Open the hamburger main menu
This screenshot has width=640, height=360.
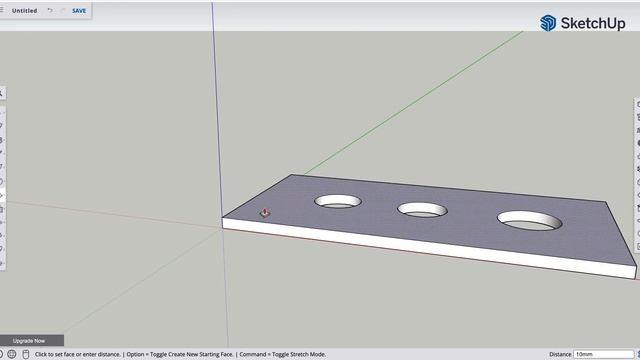2,10
